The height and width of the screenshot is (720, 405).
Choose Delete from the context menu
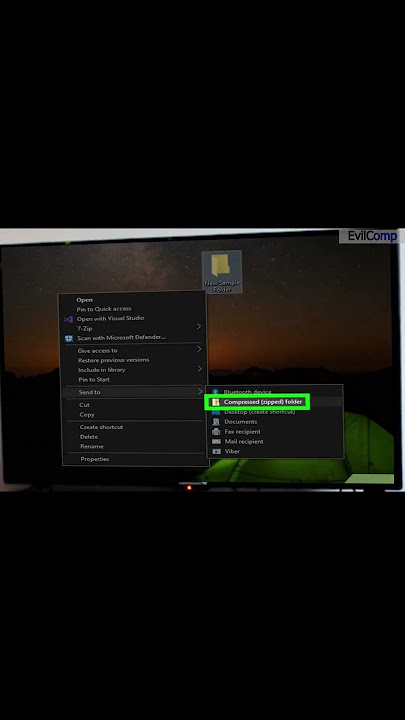point(89,437)
